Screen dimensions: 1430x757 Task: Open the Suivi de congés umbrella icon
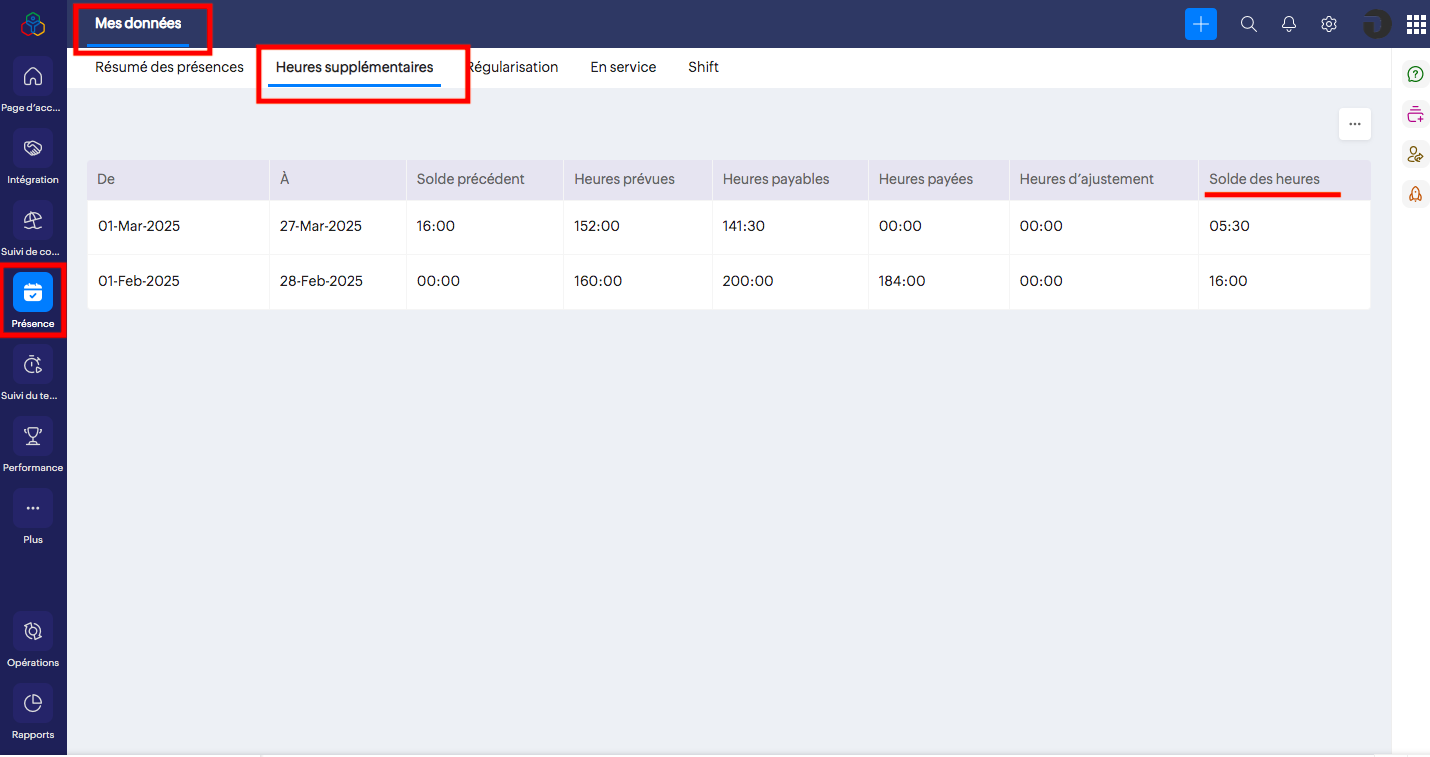(33, 221)
